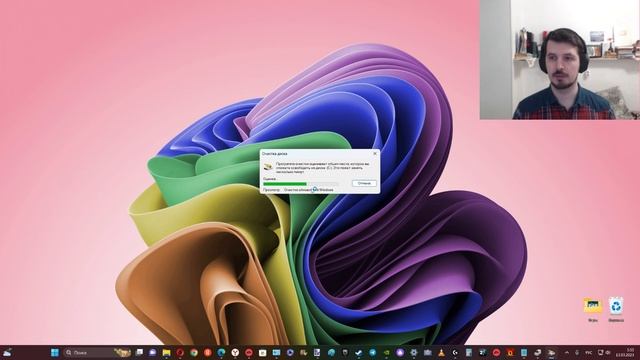Open the weather widget on taskbar

click(x=7, y=353)
